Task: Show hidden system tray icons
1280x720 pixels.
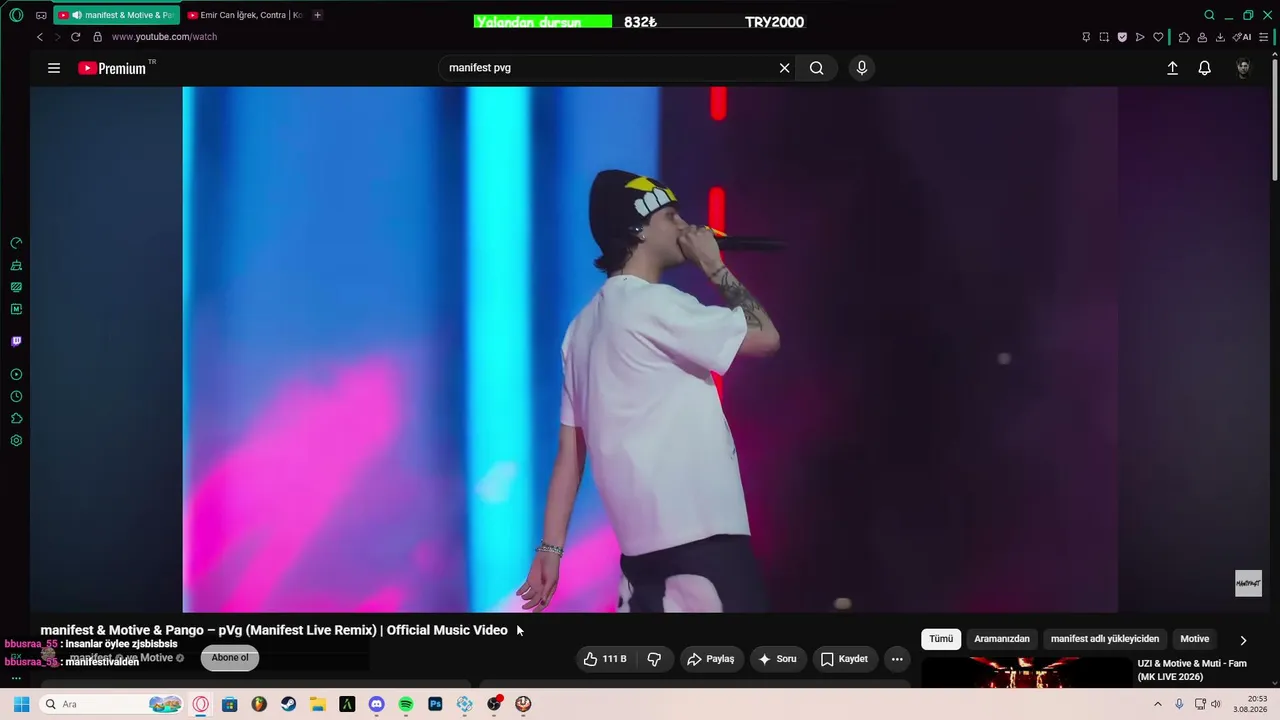Action: pyautogui.click(x=1158, y=704)
